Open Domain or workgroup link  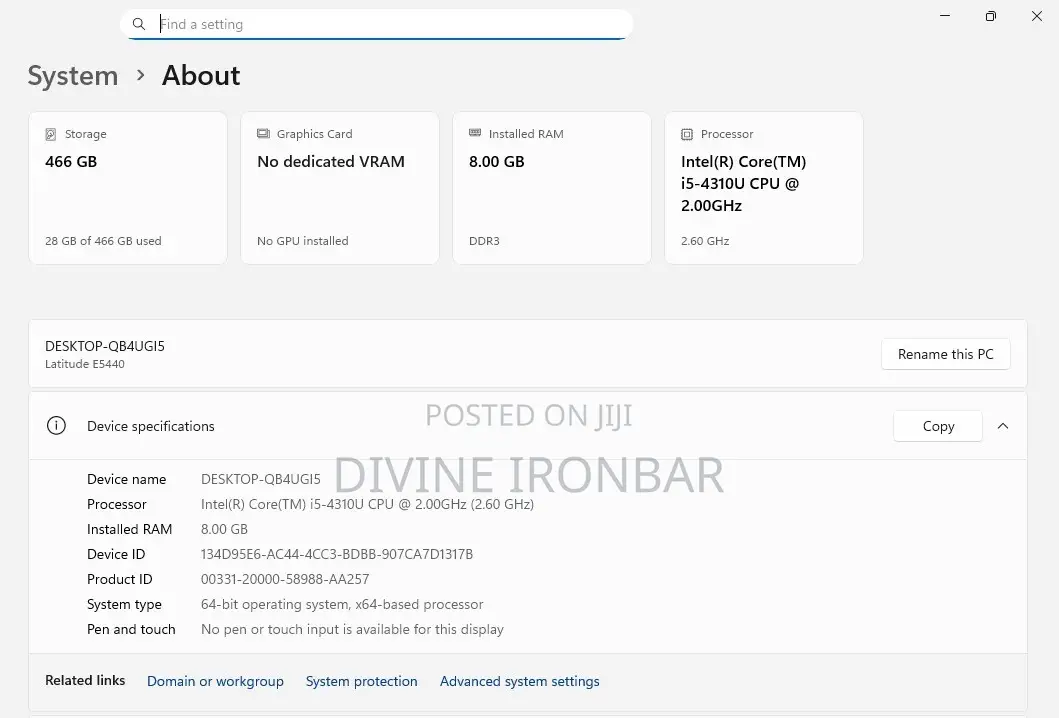215,681
